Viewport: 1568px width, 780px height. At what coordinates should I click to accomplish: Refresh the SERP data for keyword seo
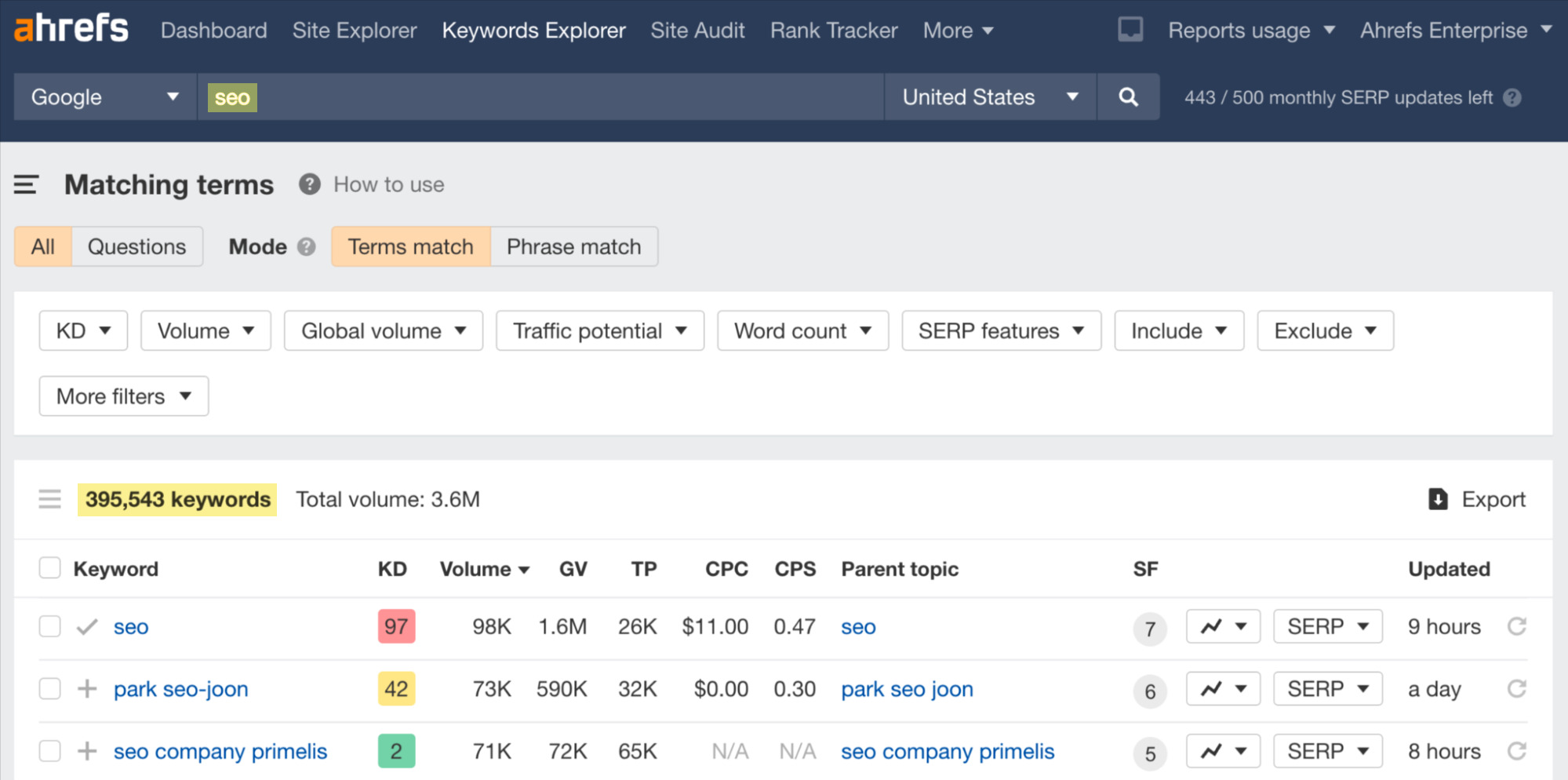1516,626
